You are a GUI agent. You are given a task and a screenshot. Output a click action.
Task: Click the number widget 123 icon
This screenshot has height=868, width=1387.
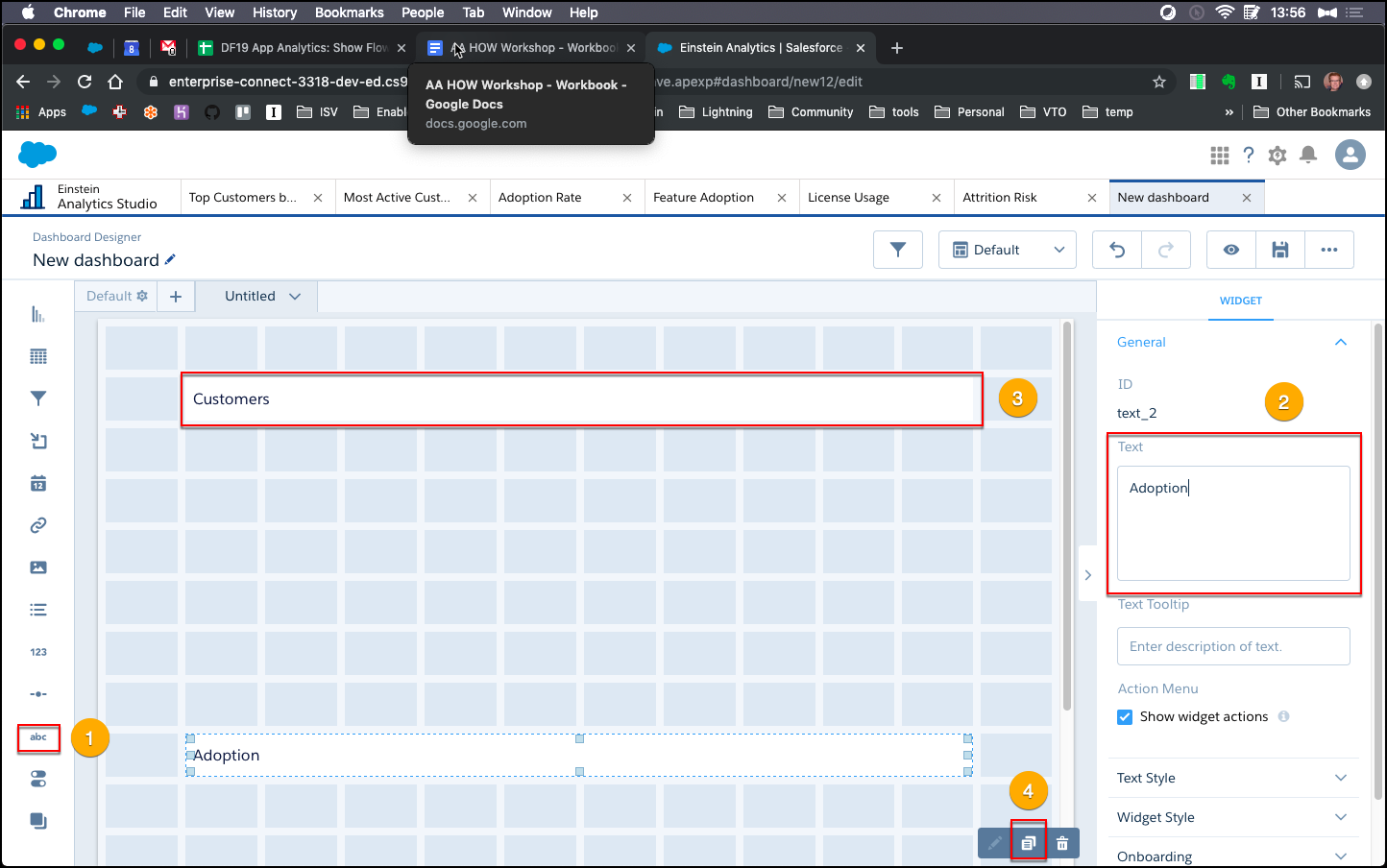tap(38, 652)
